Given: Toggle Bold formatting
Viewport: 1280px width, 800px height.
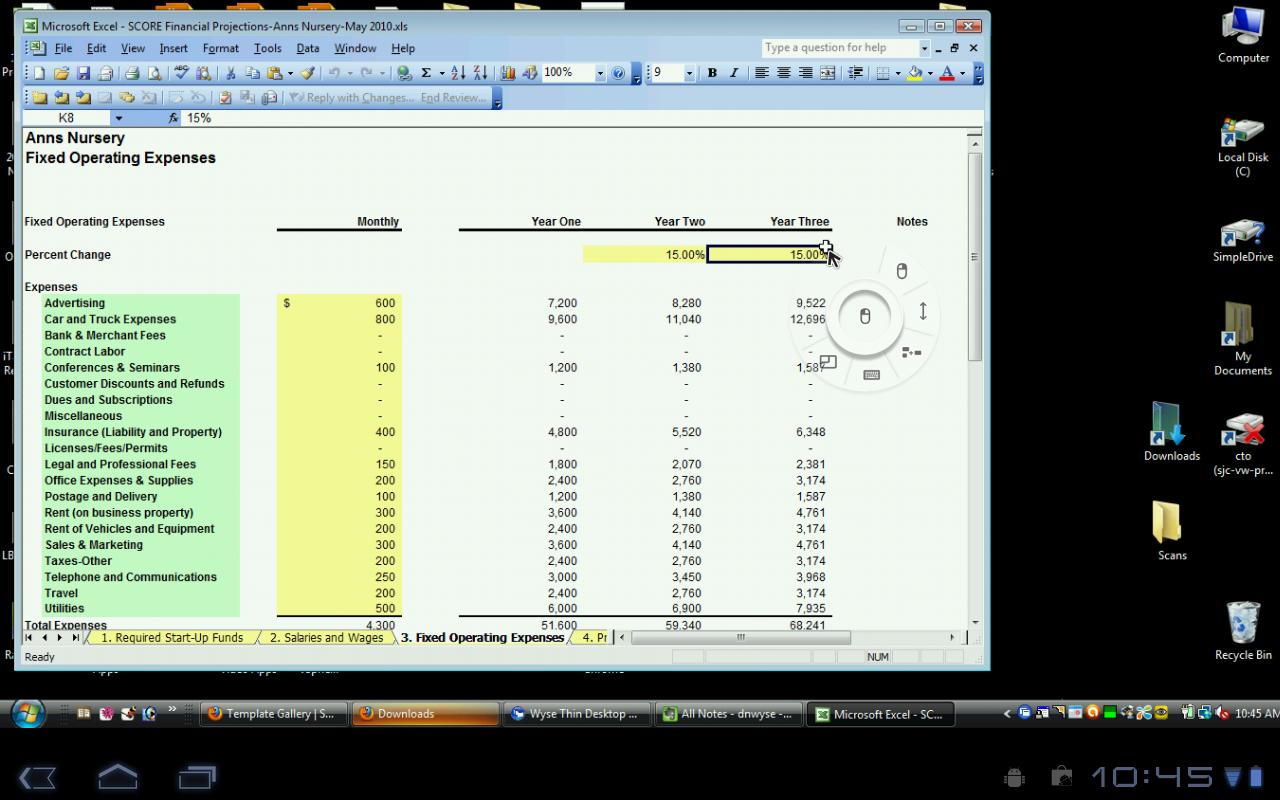Looking at the screenshot, I should (712, 73).
